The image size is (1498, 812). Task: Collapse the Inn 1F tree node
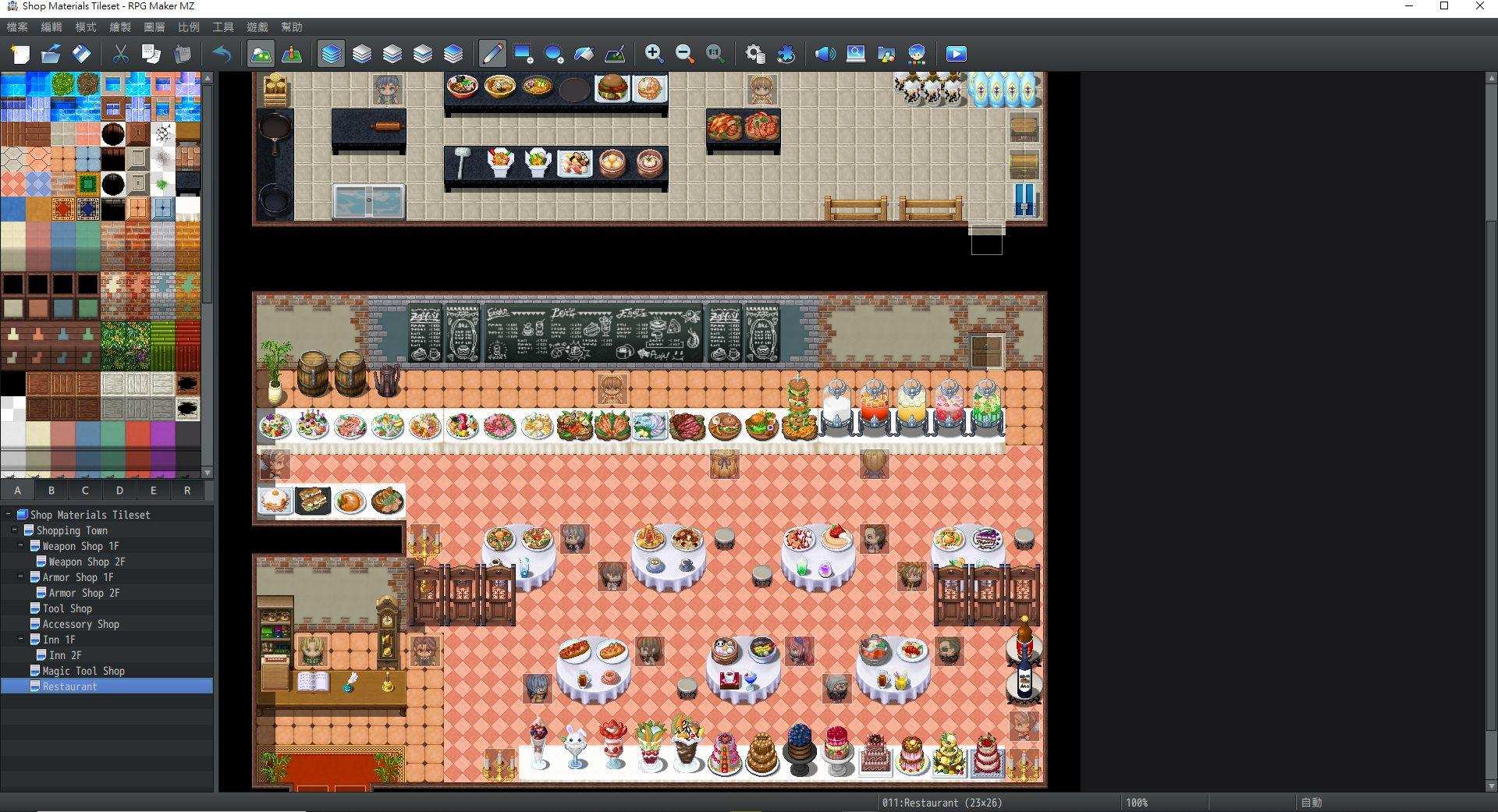pyautogui.click(x=21, y=640)
